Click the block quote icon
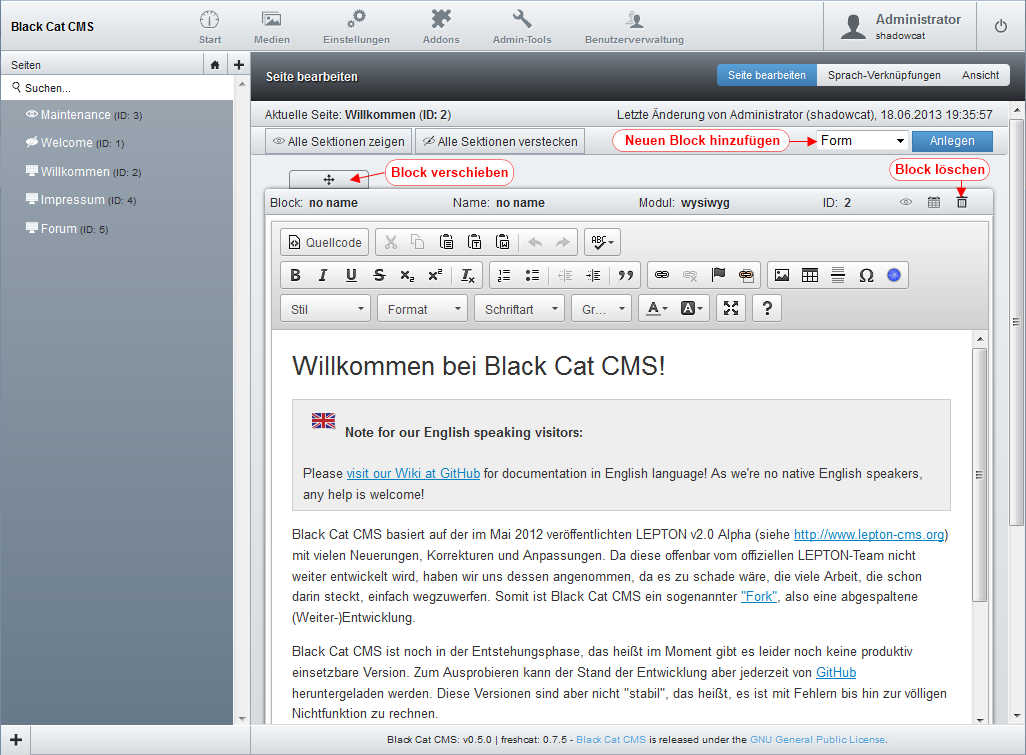 pos(626,275)
